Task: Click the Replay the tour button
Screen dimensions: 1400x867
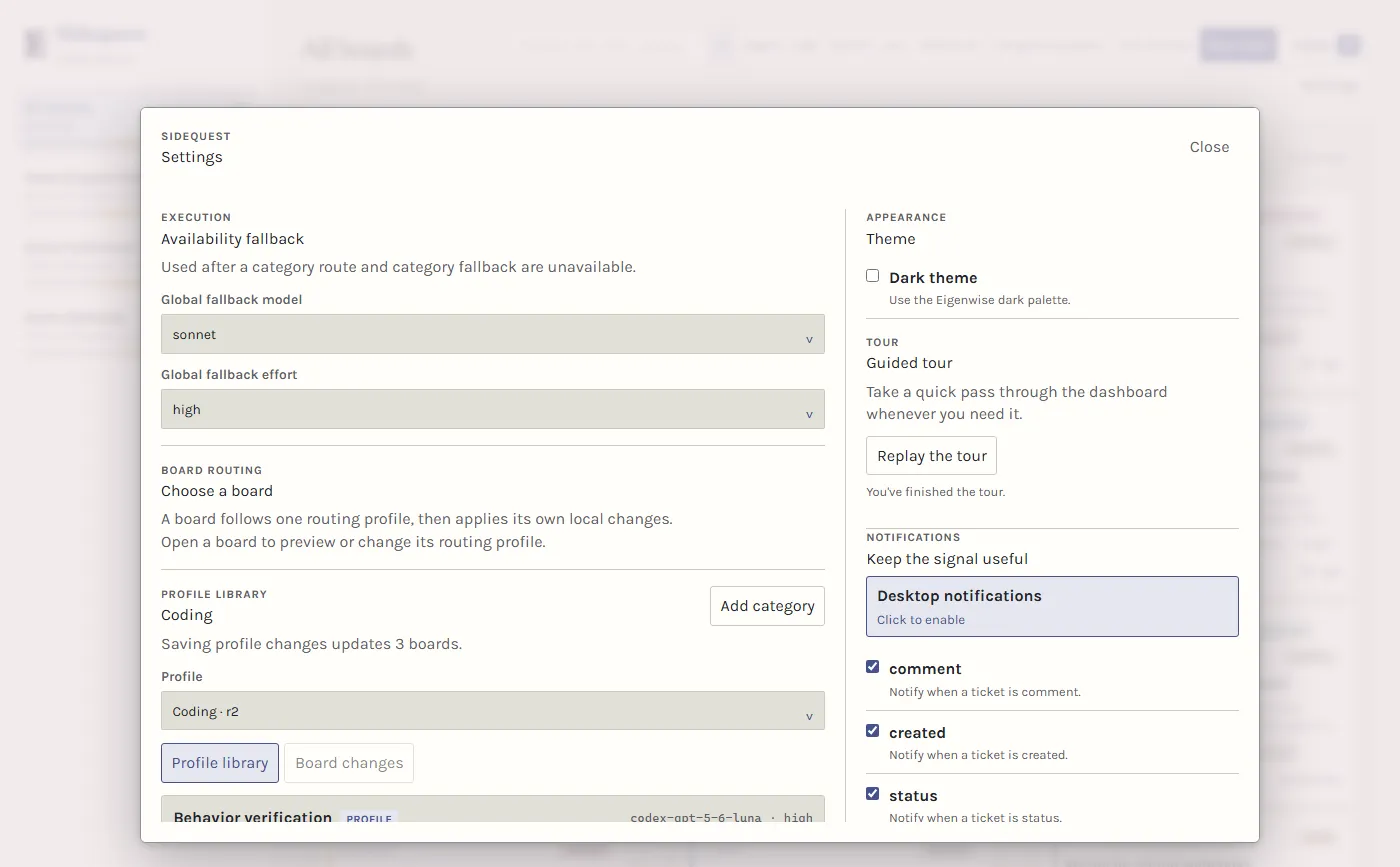Action: (931, 456)
